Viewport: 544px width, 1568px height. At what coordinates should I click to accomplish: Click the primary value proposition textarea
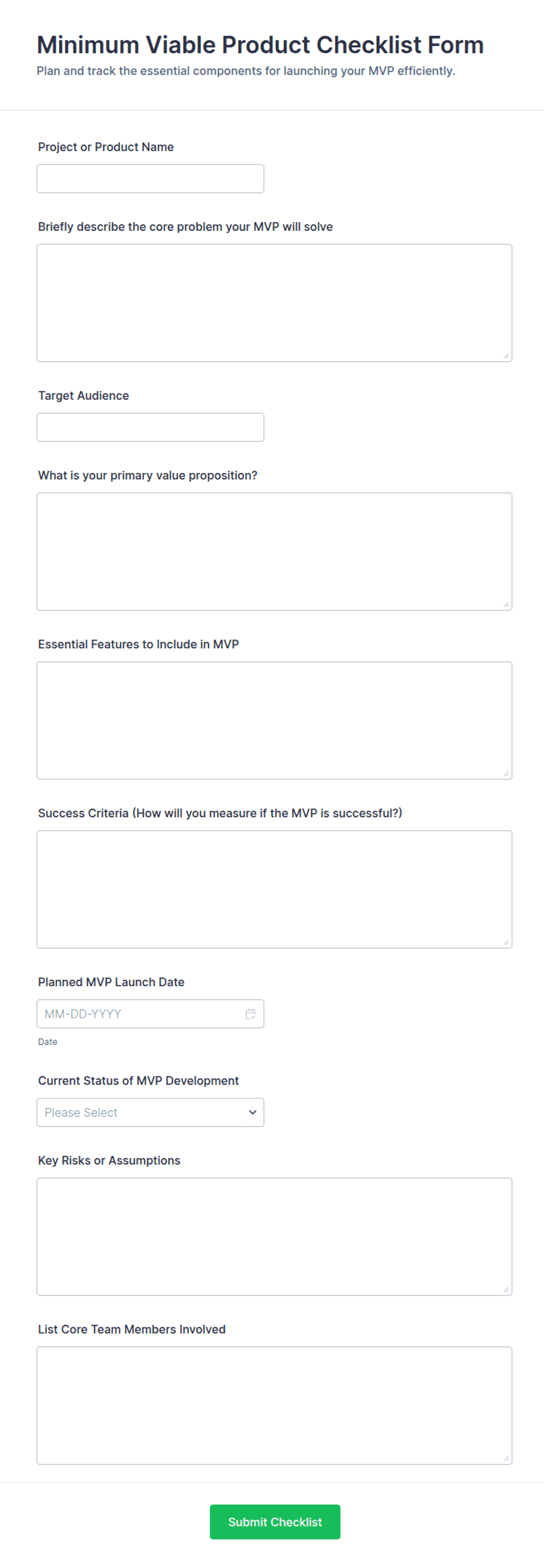pos(274,551)
